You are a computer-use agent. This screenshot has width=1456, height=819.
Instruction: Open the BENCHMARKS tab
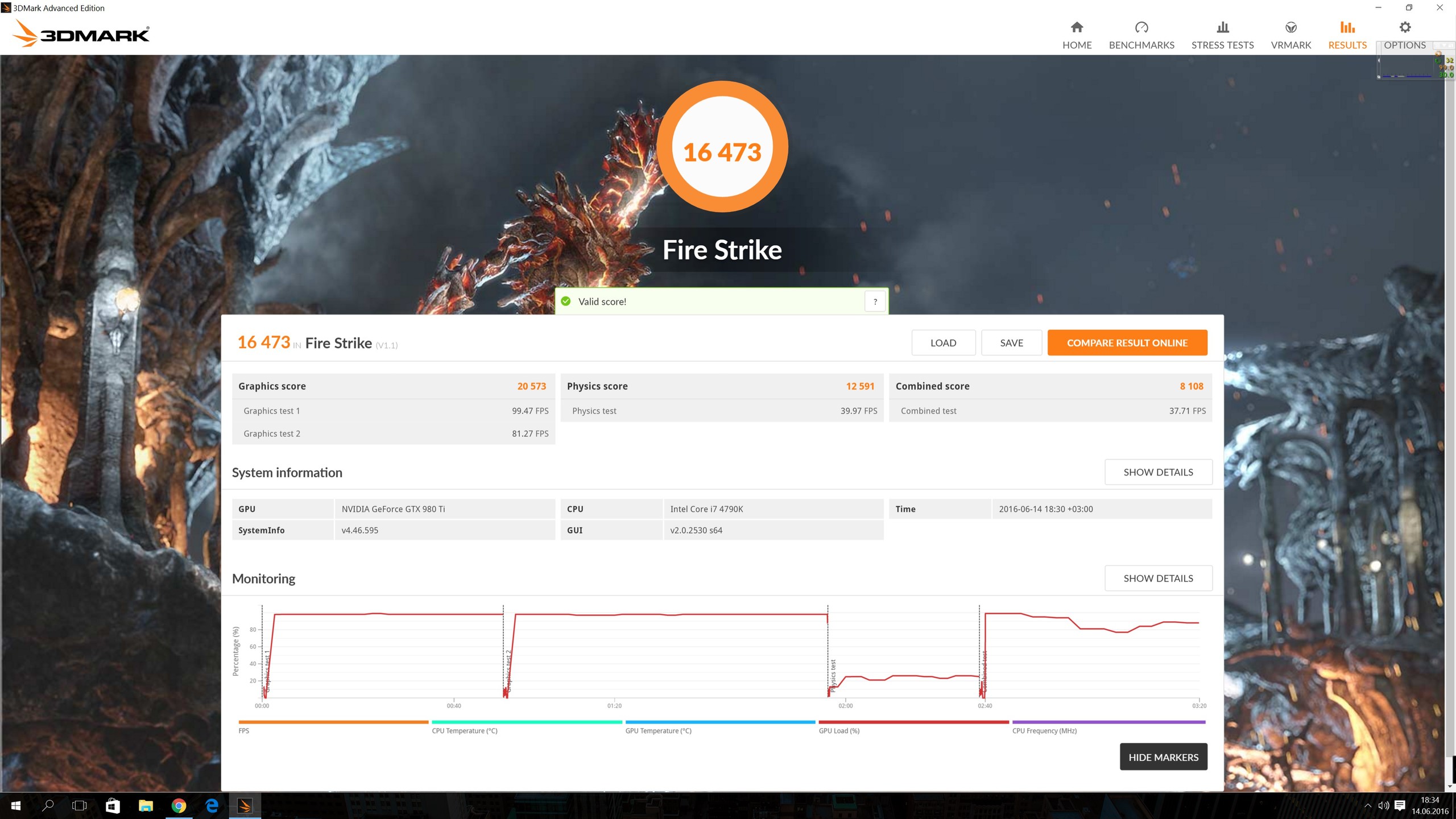[1141, 35]
